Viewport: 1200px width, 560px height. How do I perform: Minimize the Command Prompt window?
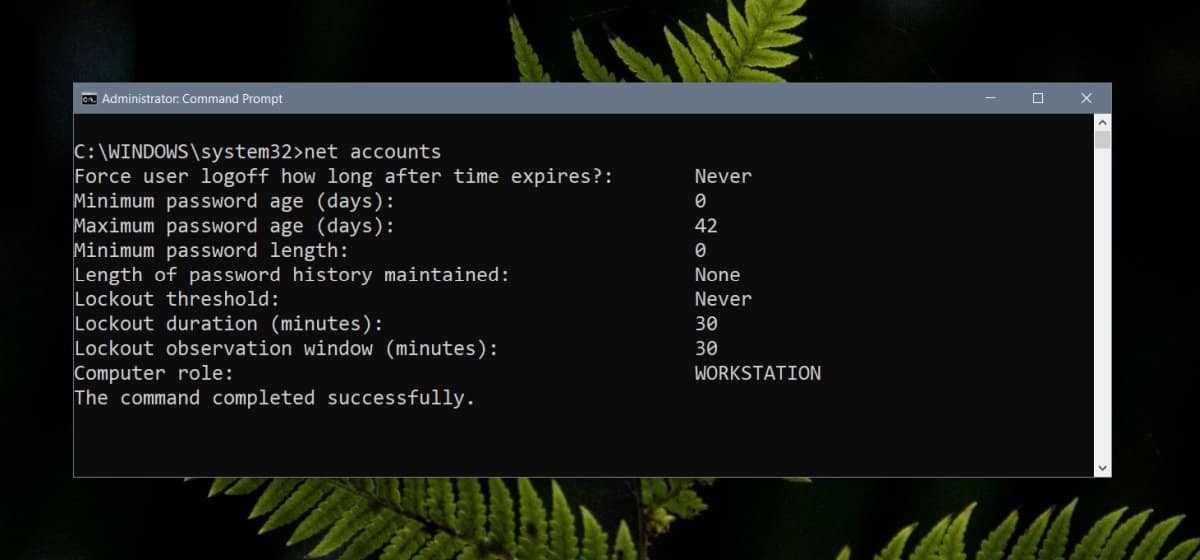coord(990,98)
